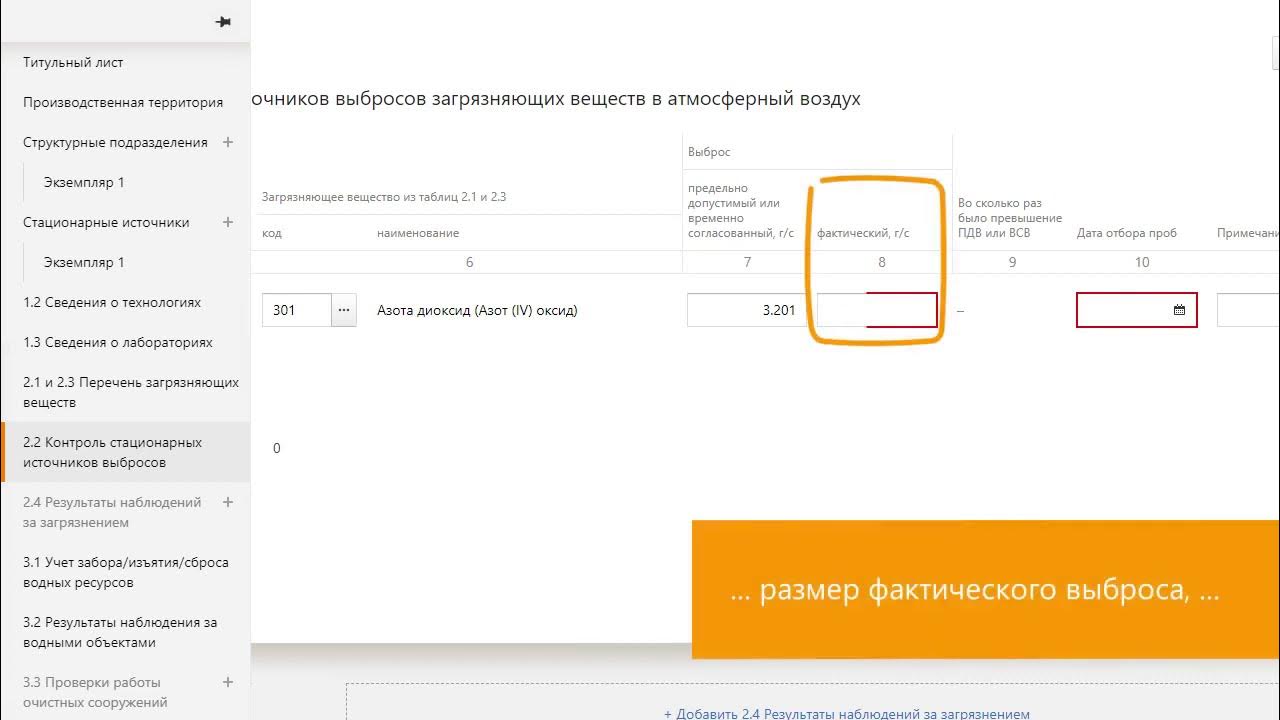This screenshot has width=1280, height=720.
Task: Open 2.1 и 2.3 Перечень загрязняющих веществ
Action: coord(131,392)
